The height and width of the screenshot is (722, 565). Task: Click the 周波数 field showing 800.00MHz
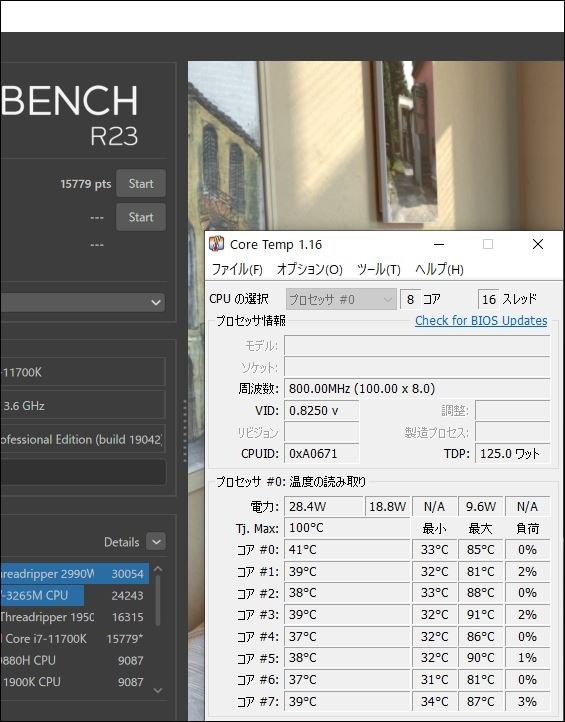tap(417, 389)
